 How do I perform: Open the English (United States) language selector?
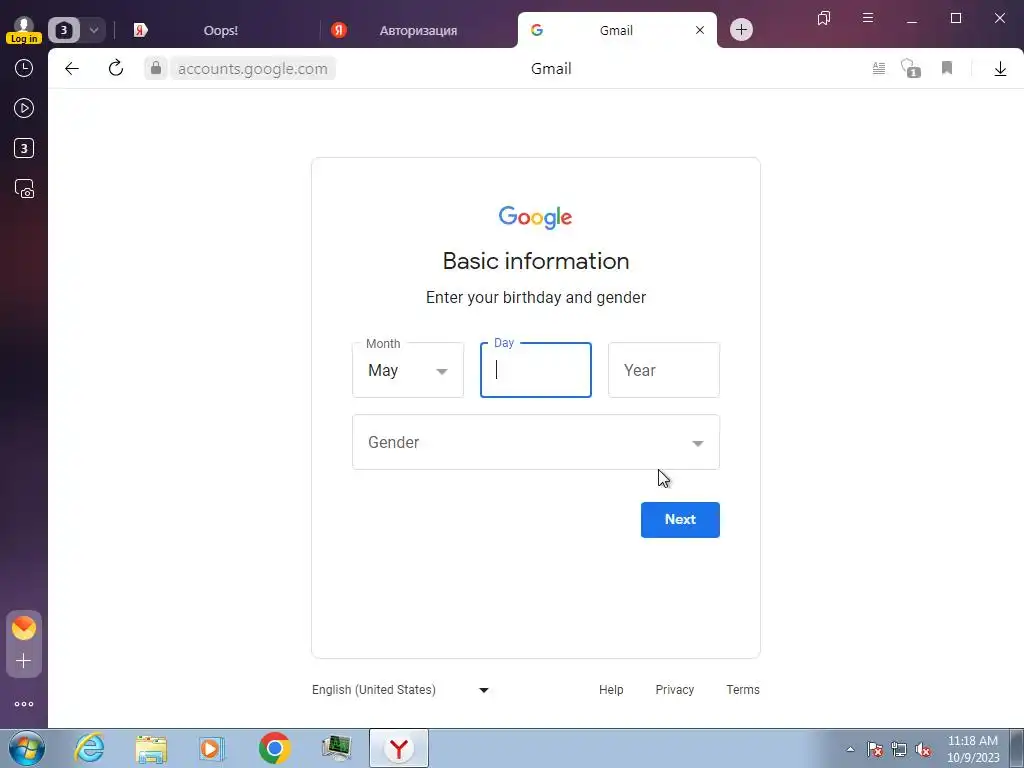click(x=400, y=690)
